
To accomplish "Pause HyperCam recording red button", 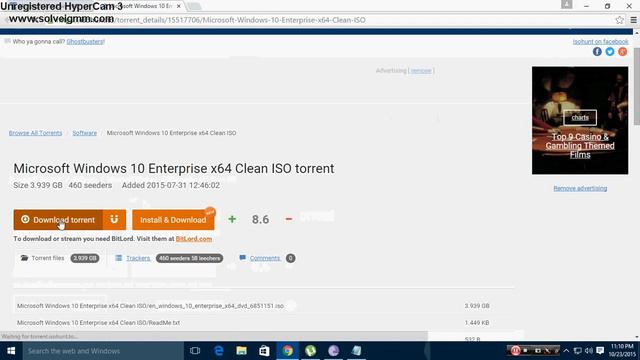I will point(516,351).
